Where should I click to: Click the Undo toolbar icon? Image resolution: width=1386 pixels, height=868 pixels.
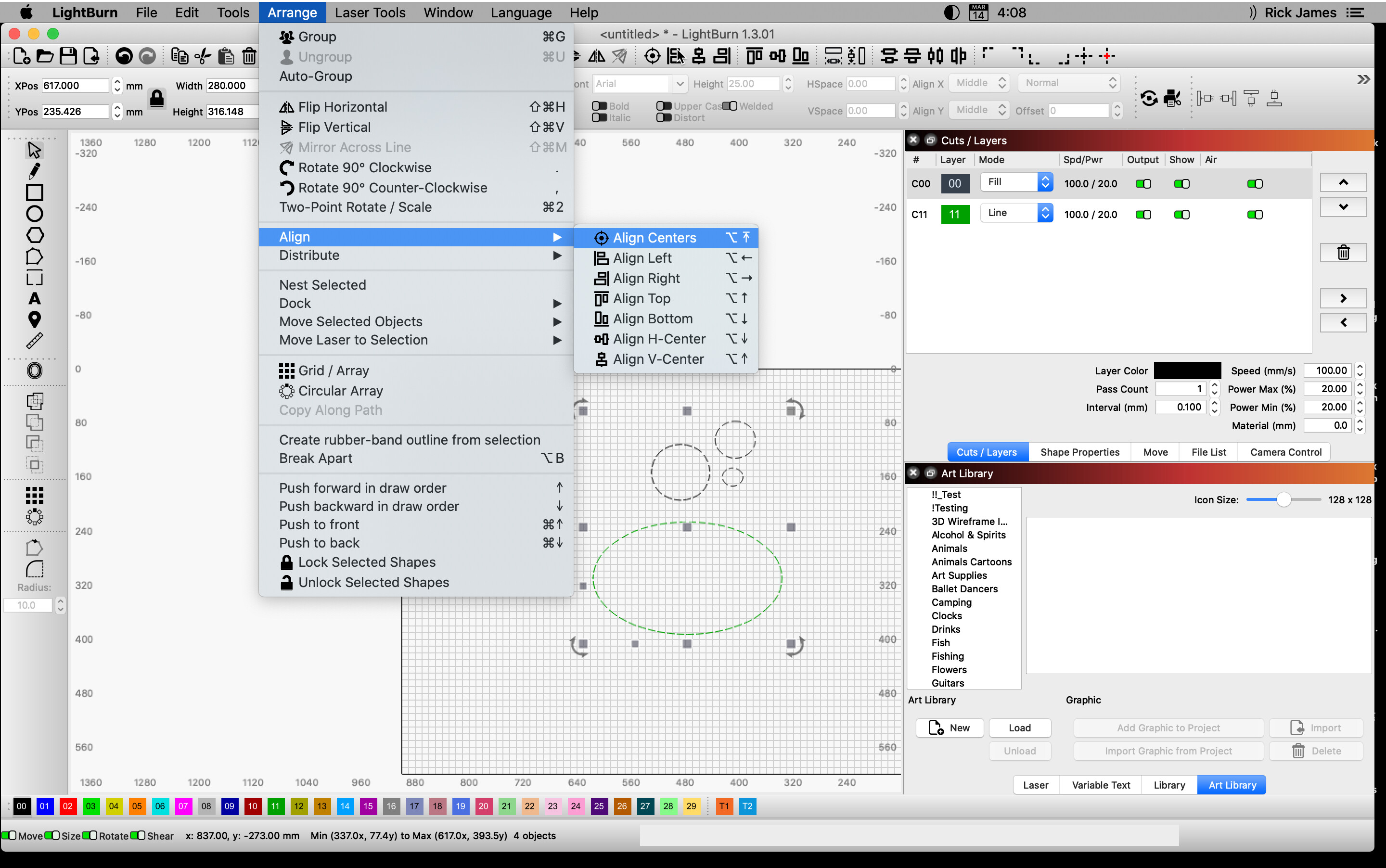(124, 56)
